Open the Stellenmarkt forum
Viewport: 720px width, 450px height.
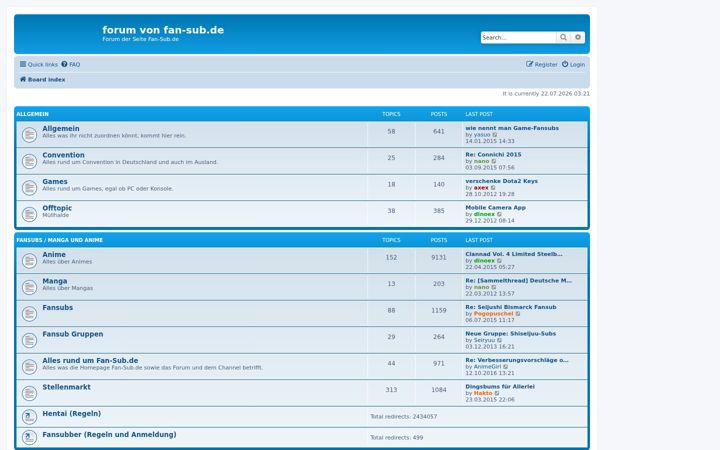tap(66, 387)
